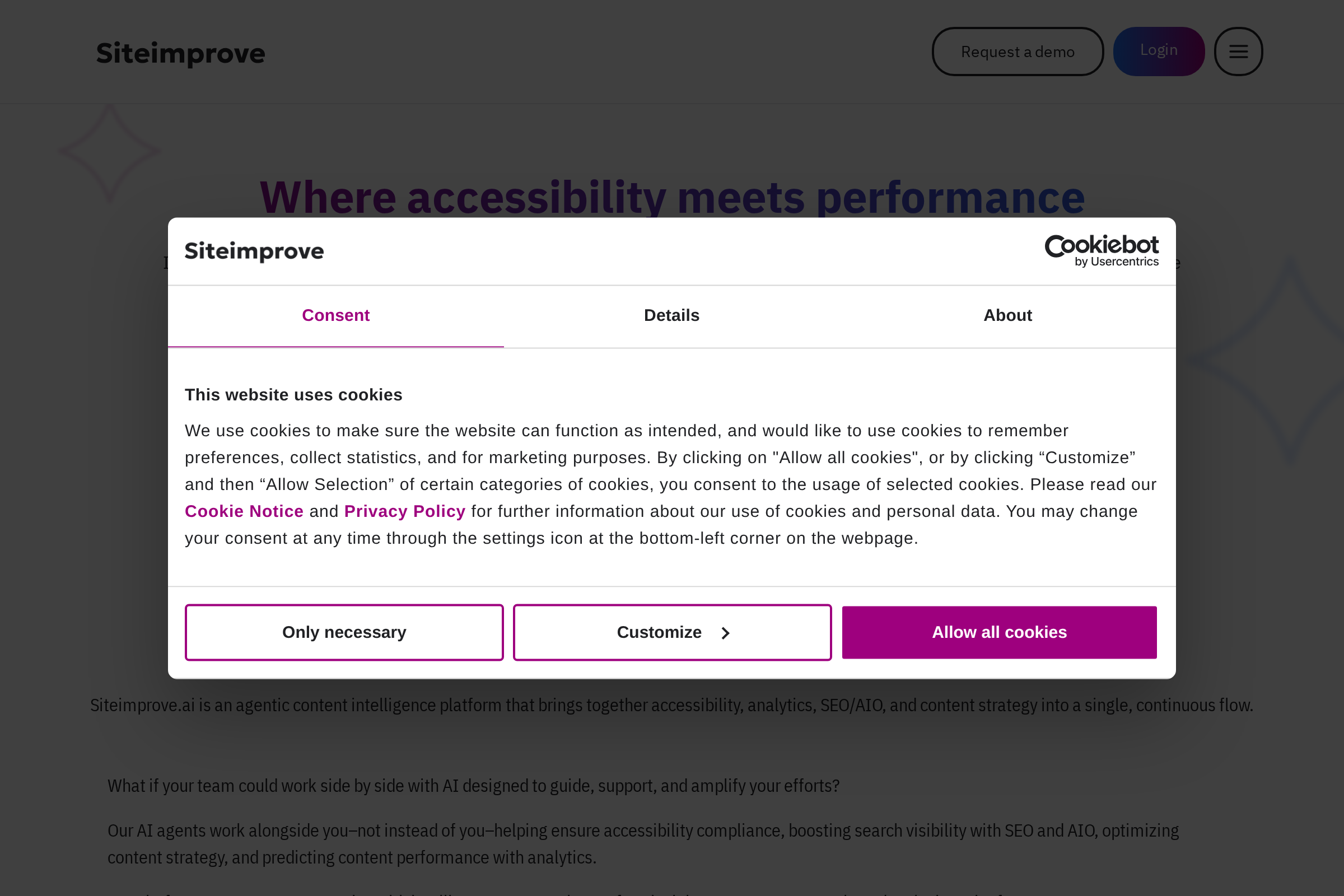Viewport: 1344px width, 896px height.
Task: Click the Request a demo button
Action: point(1018,51)
